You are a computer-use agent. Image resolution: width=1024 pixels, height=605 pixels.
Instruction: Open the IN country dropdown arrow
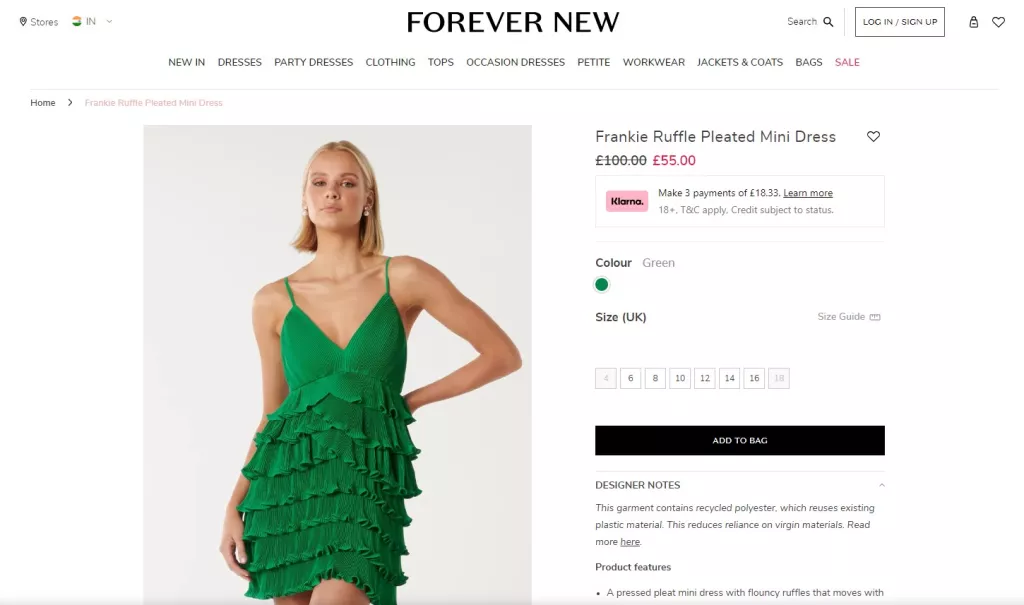[109, 22]
